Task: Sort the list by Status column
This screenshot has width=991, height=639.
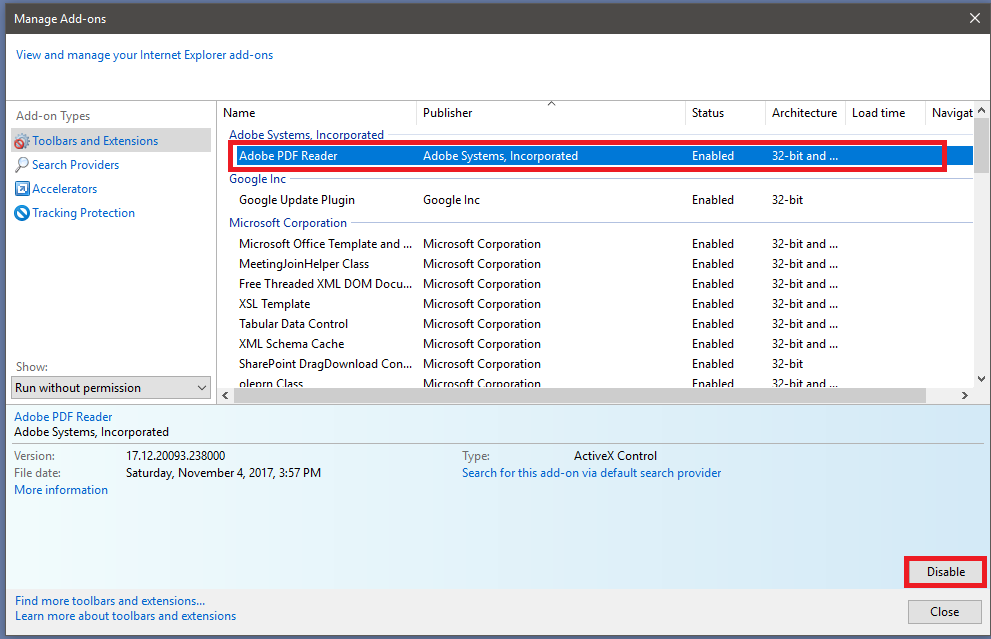Action: pyautogui.click(x=726, y=113)
